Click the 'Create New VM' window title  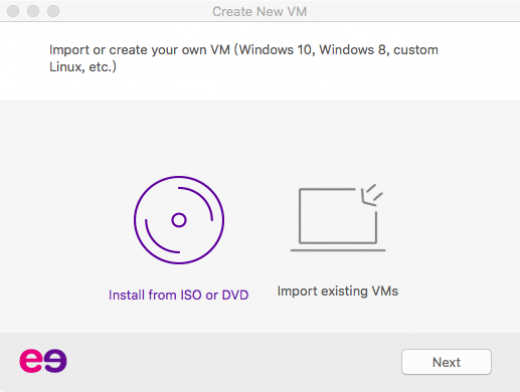point(259,12)
